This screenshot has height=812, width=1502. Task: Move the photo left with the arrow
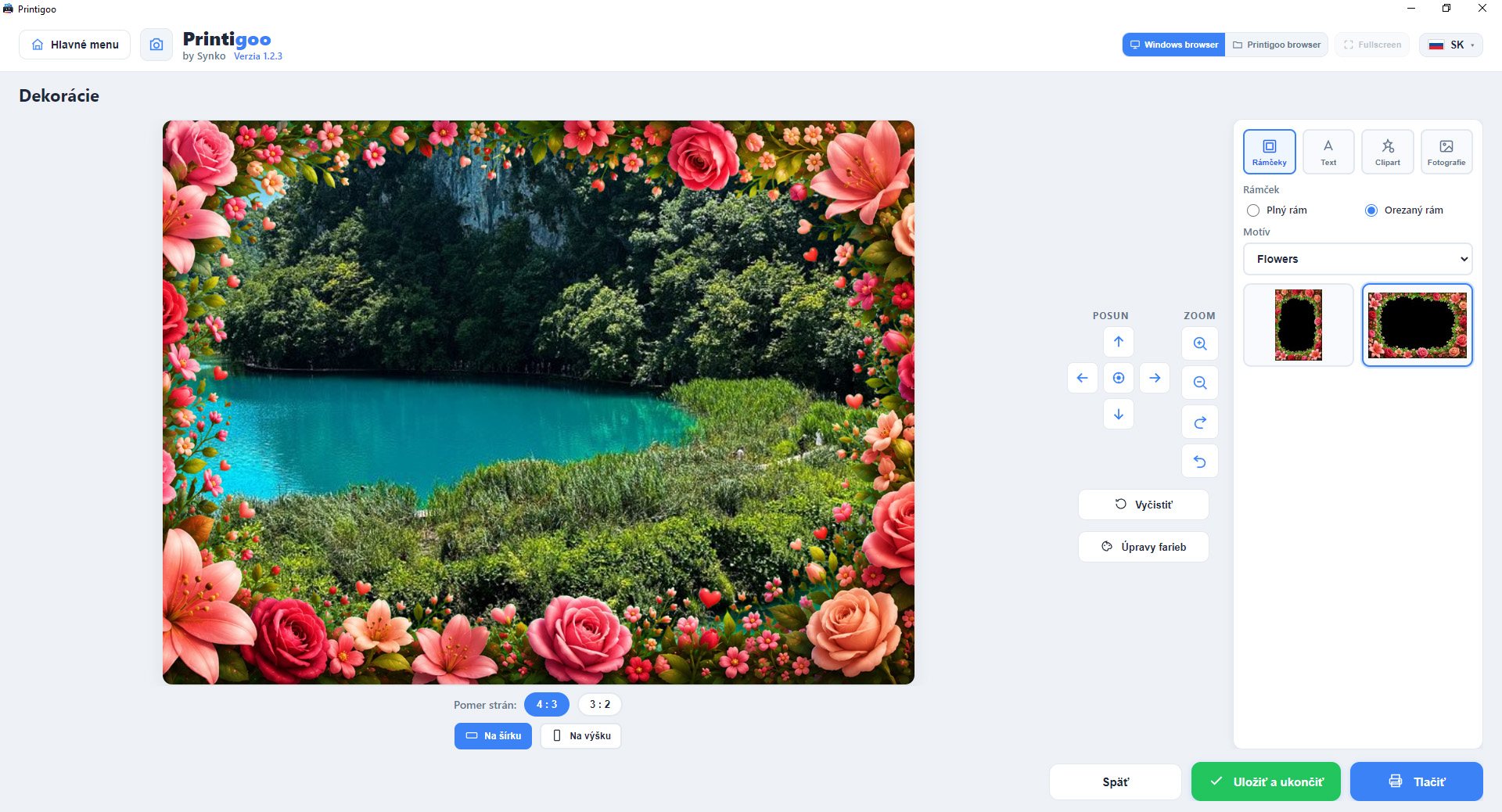(x=1083, y=378)
